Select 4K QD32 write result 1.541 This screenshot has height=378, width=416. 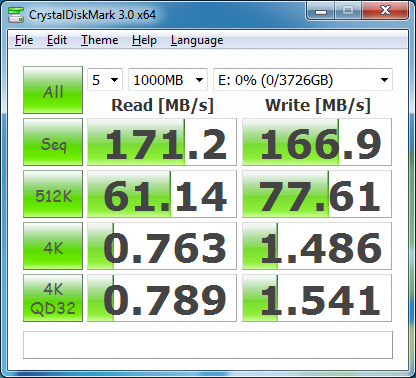317,298
